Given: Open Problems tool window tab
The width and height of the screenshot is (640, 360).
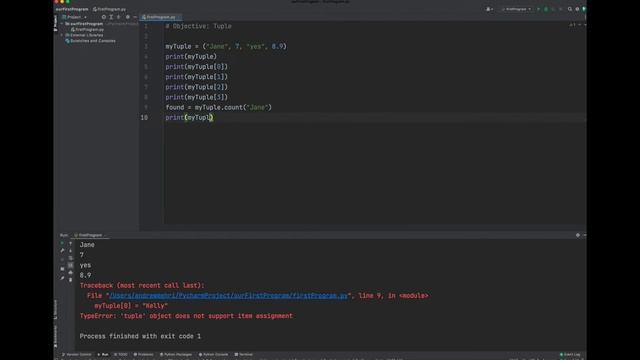Looking at the screenshot, I should coord(144,354).
